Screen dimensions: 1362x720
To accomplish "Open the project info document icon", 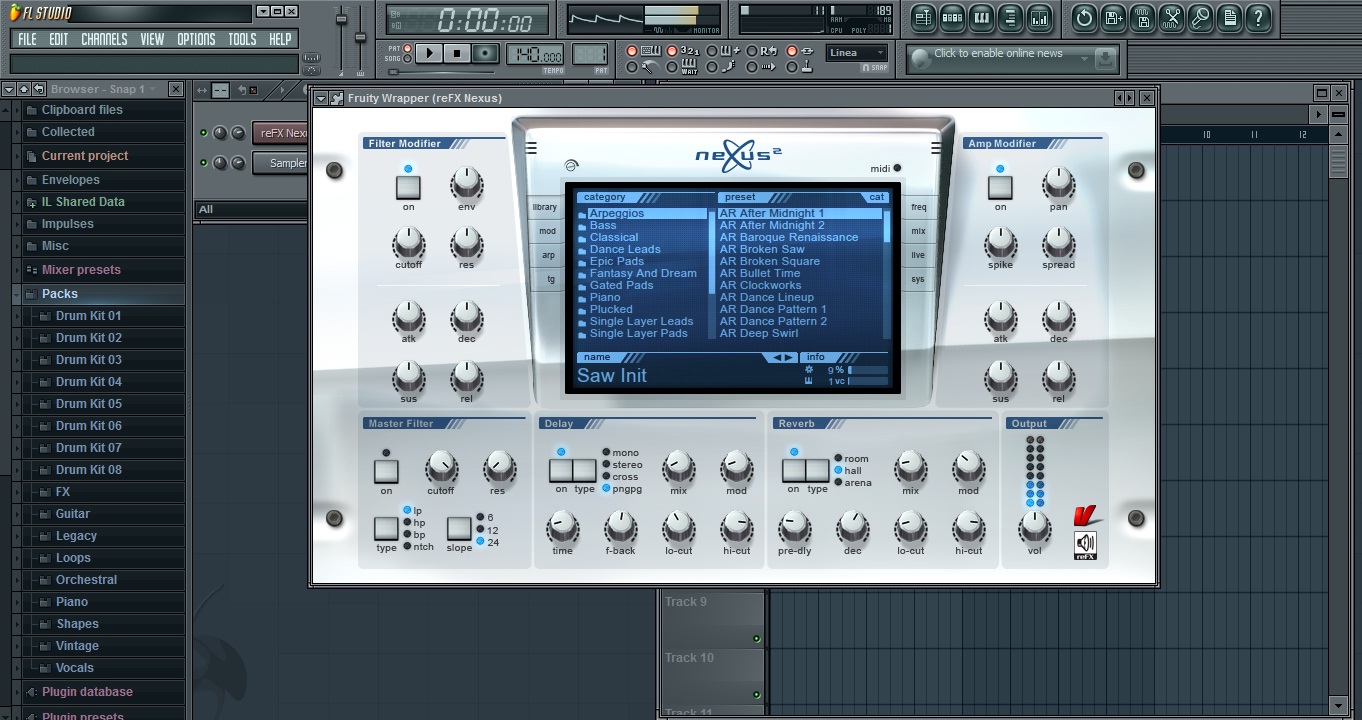I will click(x=1229, y=17).
